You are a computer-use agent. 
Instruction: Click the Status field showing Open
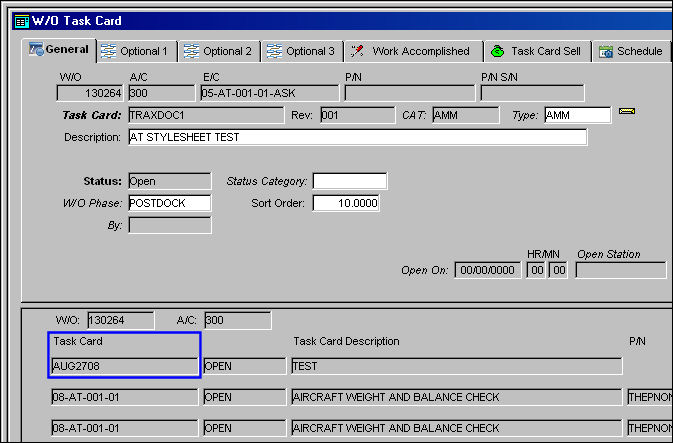tap(170, 181)
